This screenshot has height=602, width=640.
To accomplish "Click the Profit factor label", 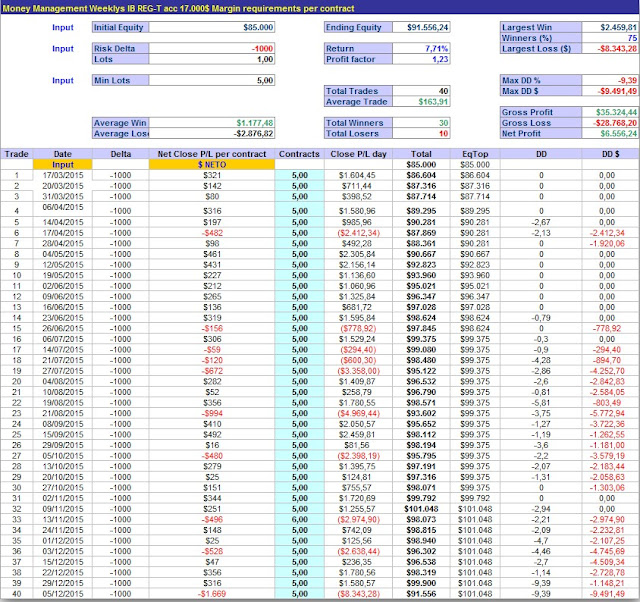I will [358, 59].
